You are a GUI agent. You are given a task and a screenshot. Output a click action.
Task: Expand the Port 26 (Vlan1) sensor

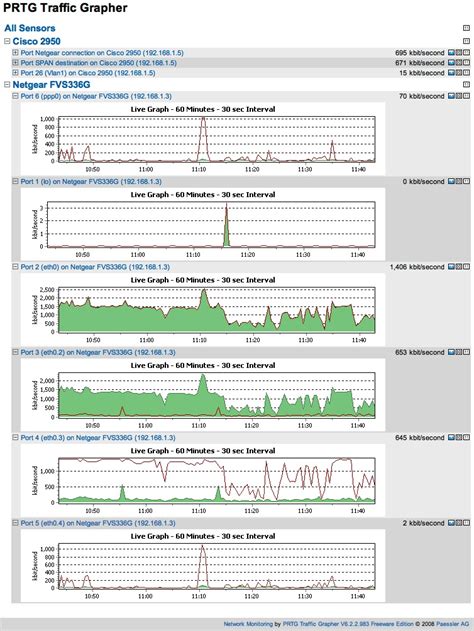[x=15, y=73]
